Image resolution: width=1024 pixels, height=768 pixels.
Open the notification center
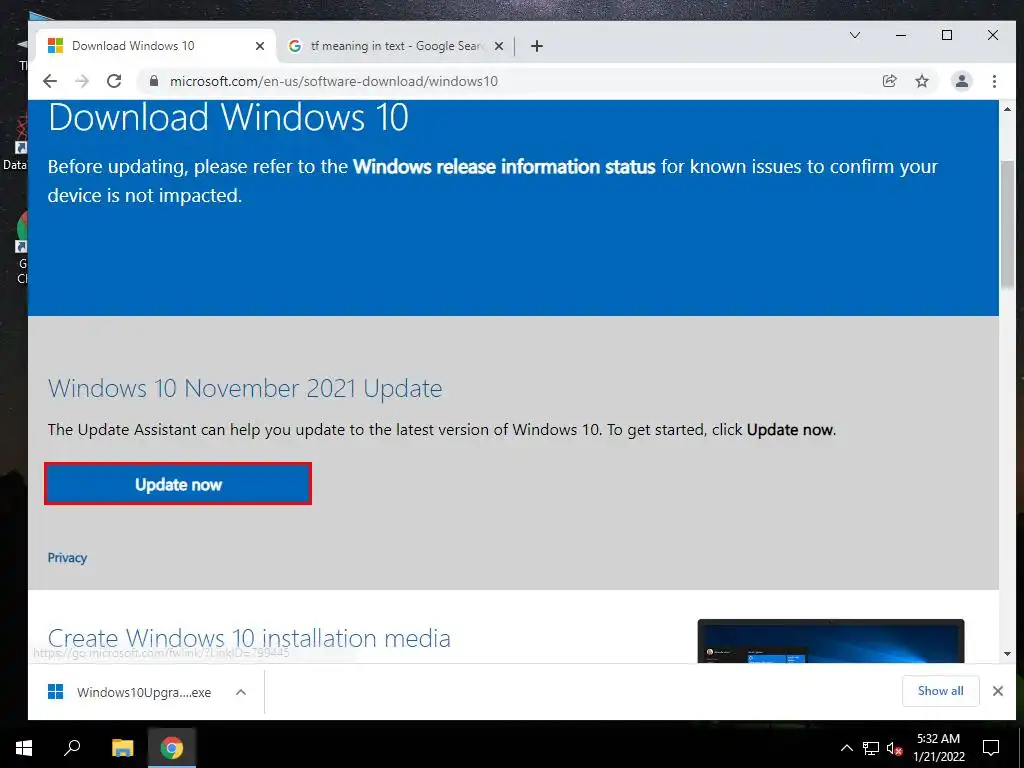click(x=991, y=748)
